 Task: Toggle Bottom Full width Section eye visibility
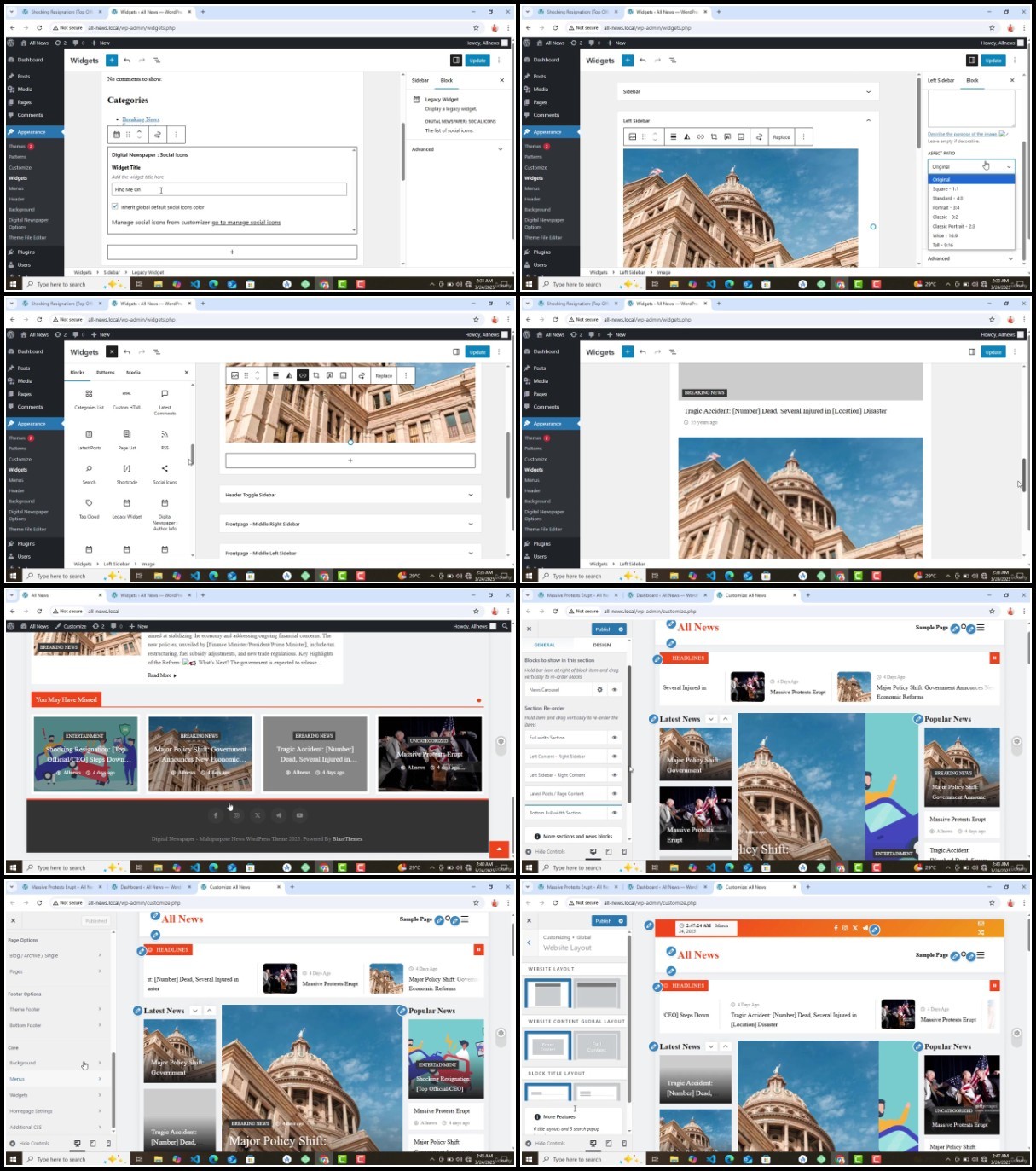614,813
